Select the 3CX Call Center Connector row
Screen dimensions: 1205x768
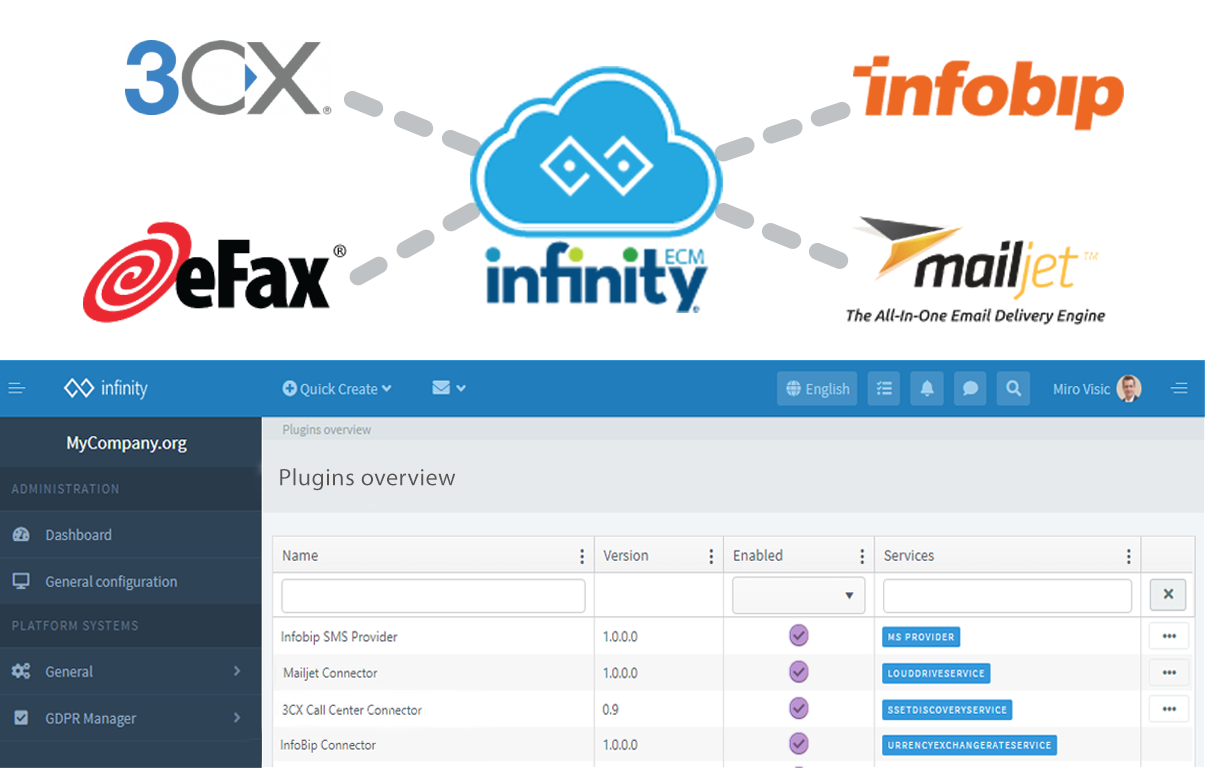click(733, 709)
